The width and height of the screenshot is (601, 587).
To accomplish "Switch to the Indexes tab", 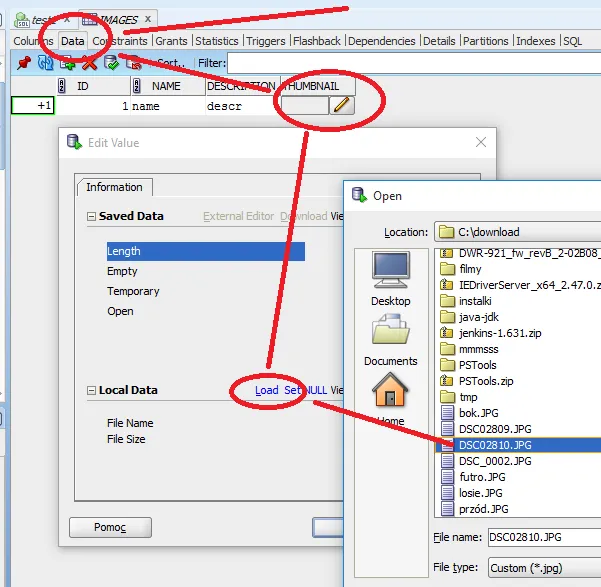I will tap(535, 41).
